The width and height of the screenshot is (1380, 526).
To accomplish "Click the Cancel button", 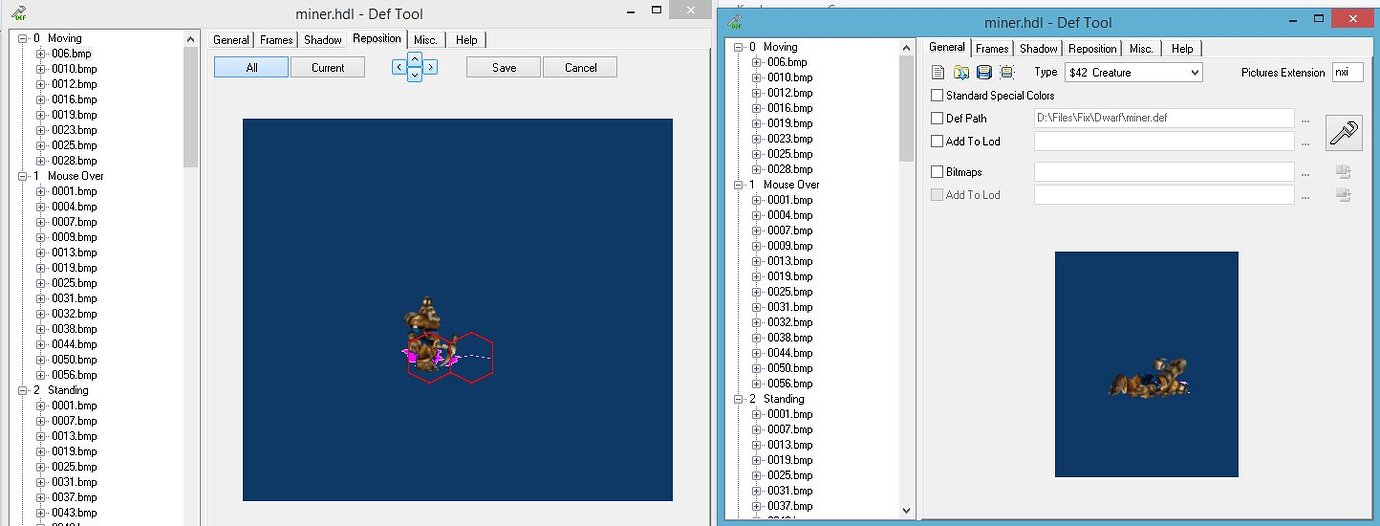I will click(x=580, y=67).
